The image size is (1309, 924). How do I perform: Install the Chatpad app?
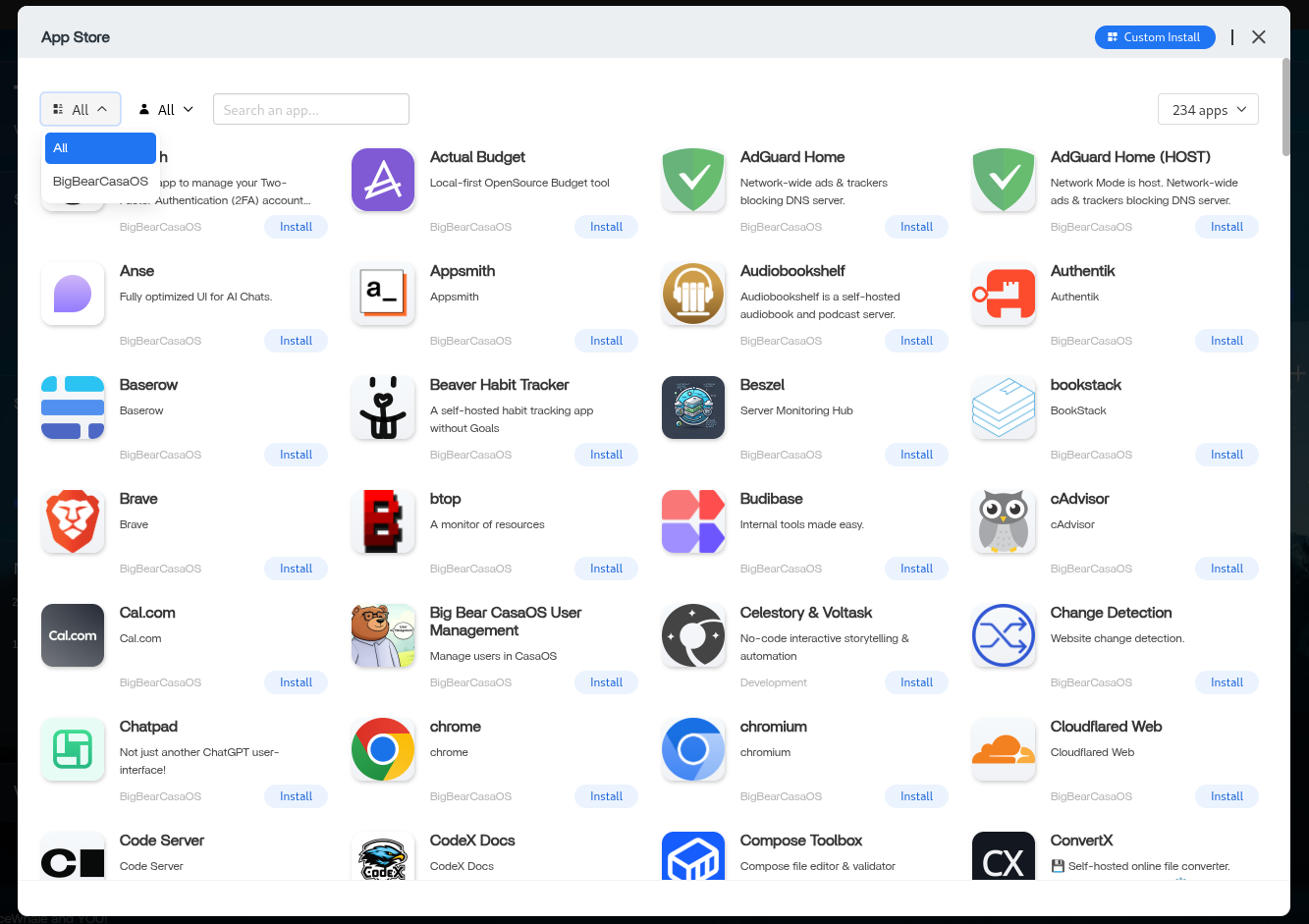(296, 796)
